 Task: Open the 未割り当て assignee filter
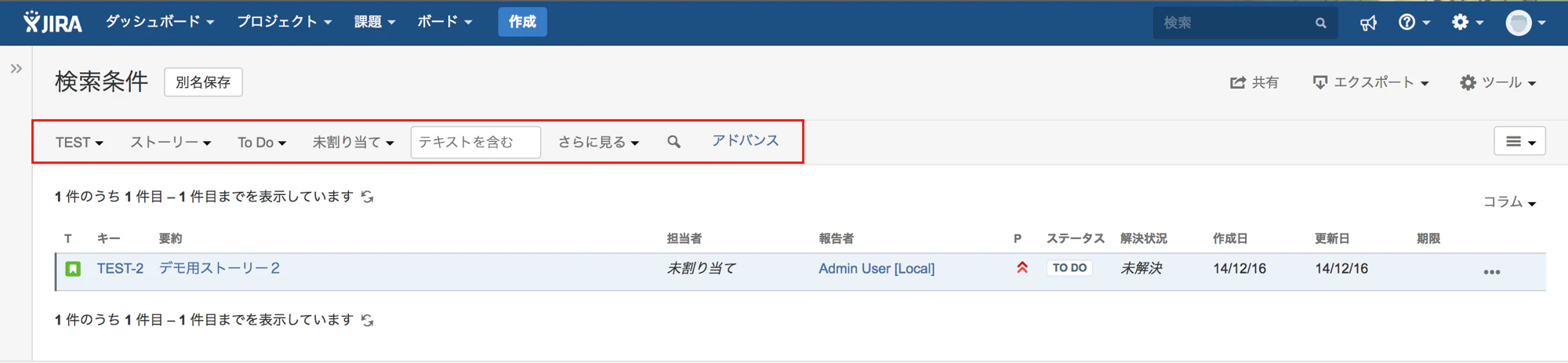click(353, 142)
